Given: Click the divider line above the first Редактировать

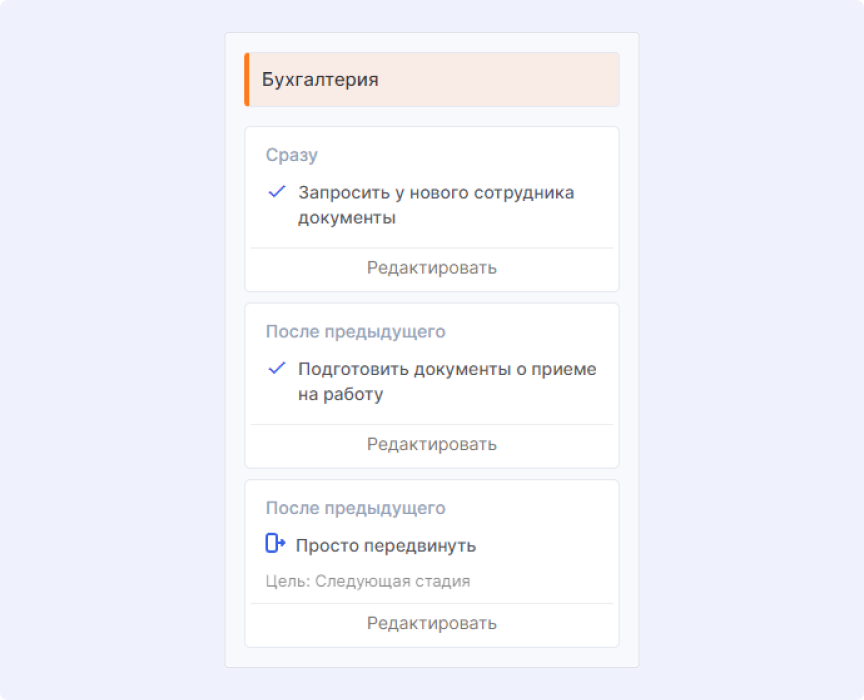Looking at the screenshot, I should [x=431, y=248].
